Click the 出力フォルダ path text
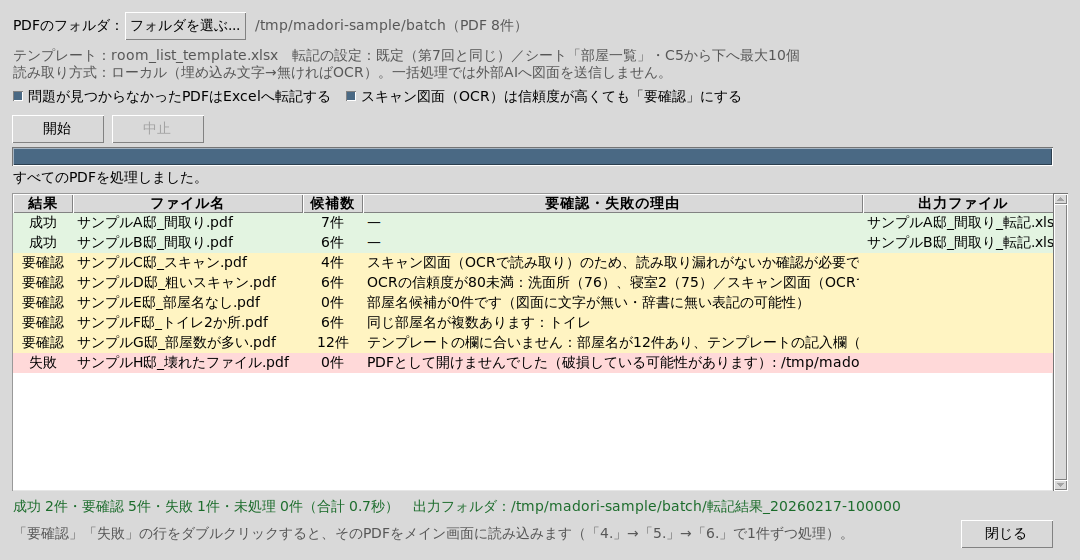The image size is (1080, 560). (656, 506)
